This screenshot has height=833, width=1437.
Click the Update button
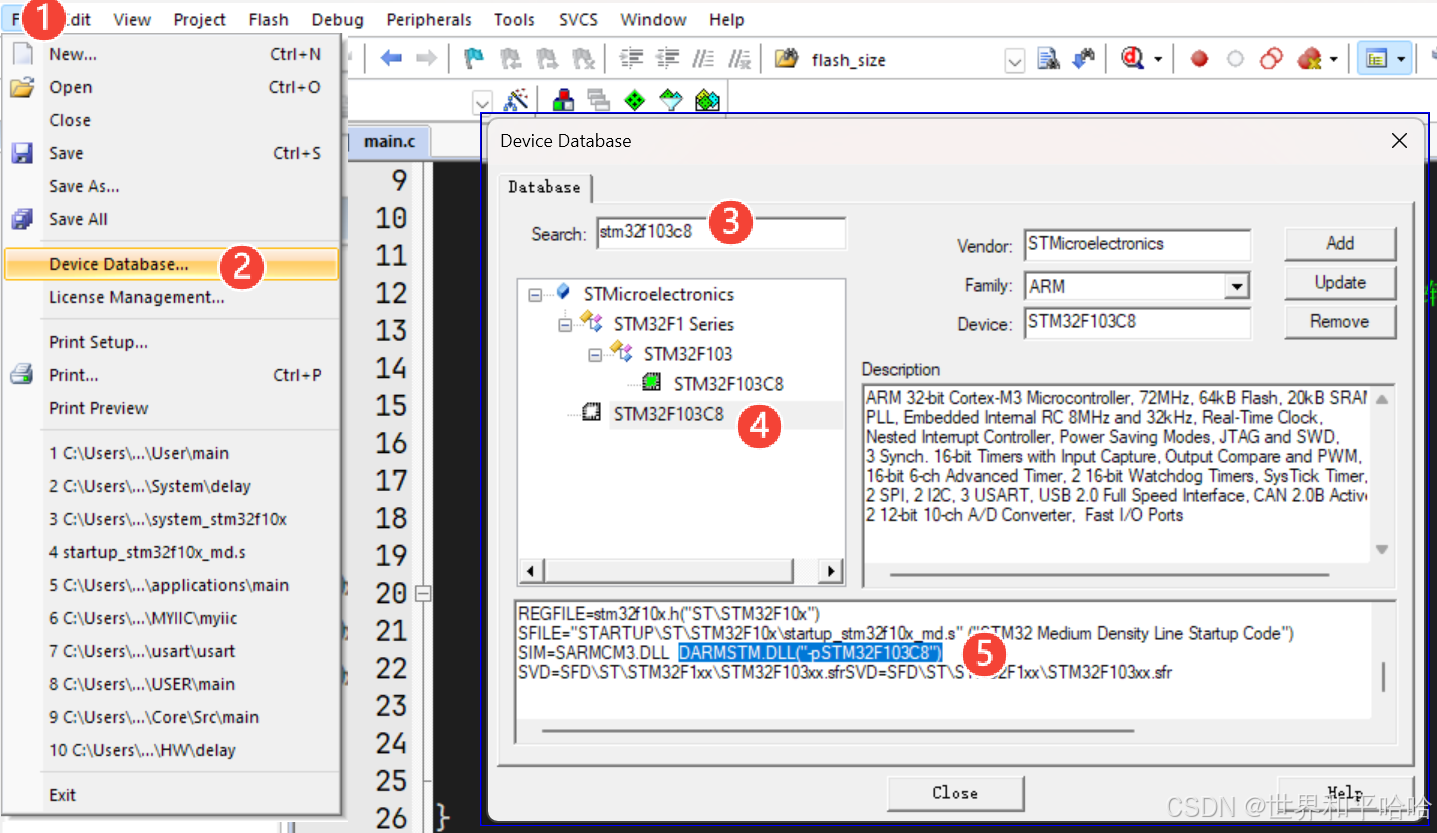coord(1340,282)
